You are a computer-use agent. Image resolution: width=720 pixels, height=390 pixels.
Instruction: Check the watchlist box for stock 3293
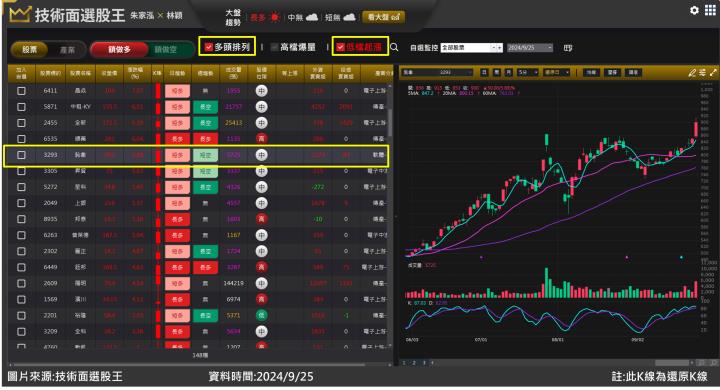click(x=21, y=155)
